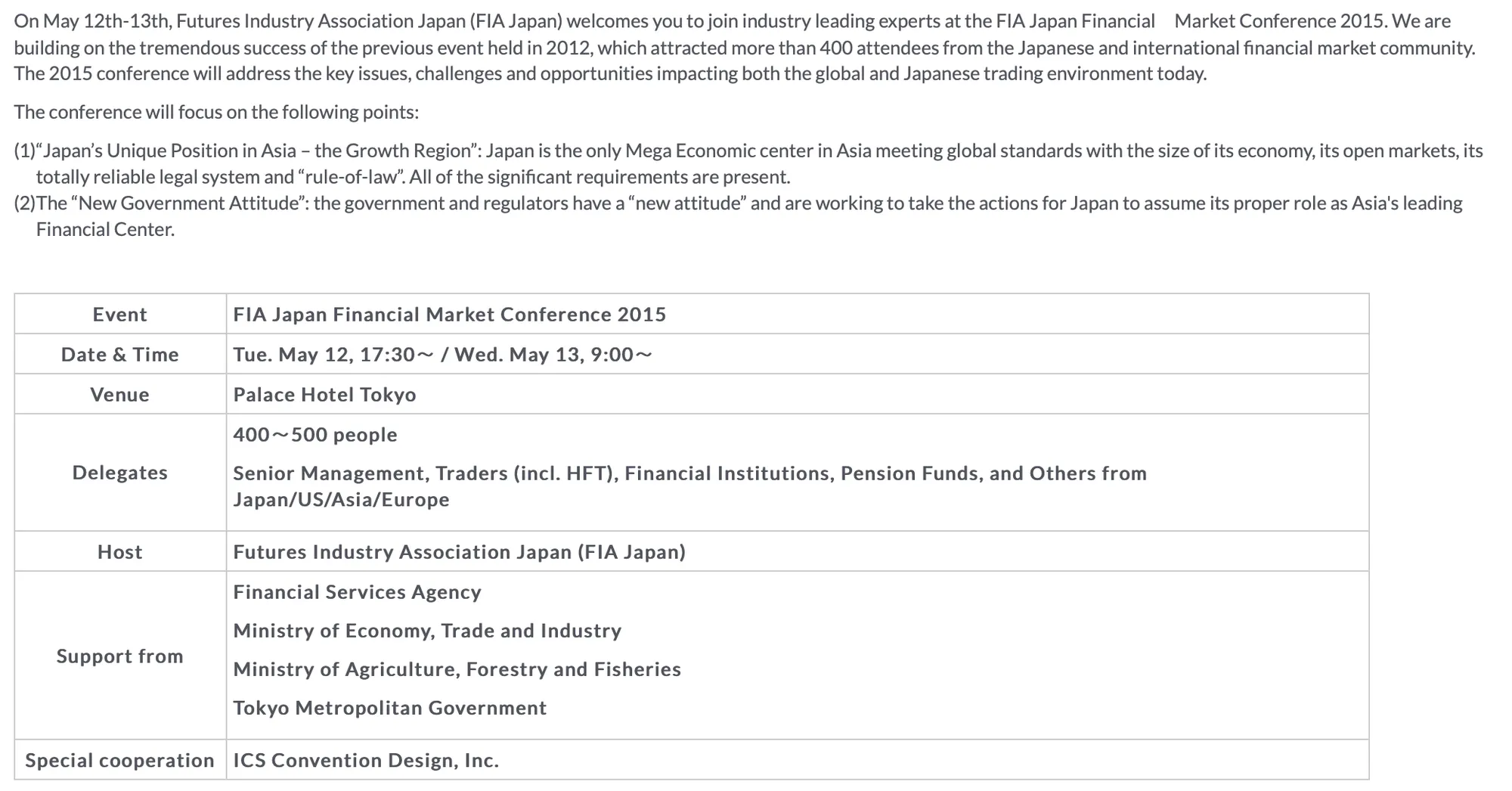Click the Special cooperation label
The width and height of the screenshot is (1512, 791).
(120, 760)
